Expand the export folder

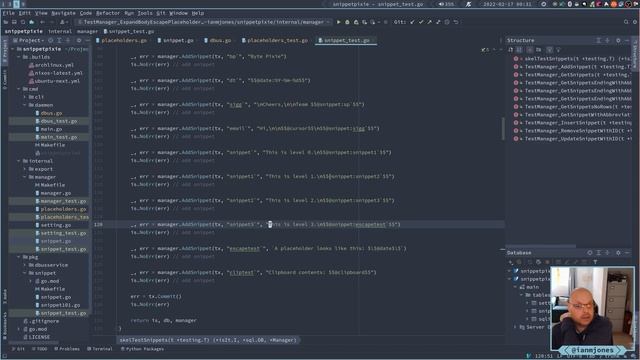[25, 169]
